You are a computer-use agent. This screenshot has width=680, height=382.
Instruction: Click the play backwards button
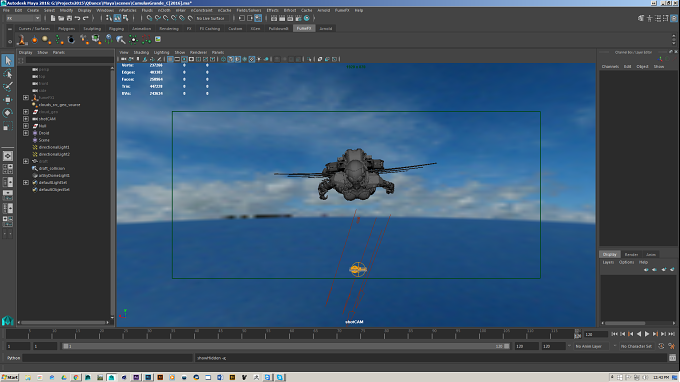[639, 334]
